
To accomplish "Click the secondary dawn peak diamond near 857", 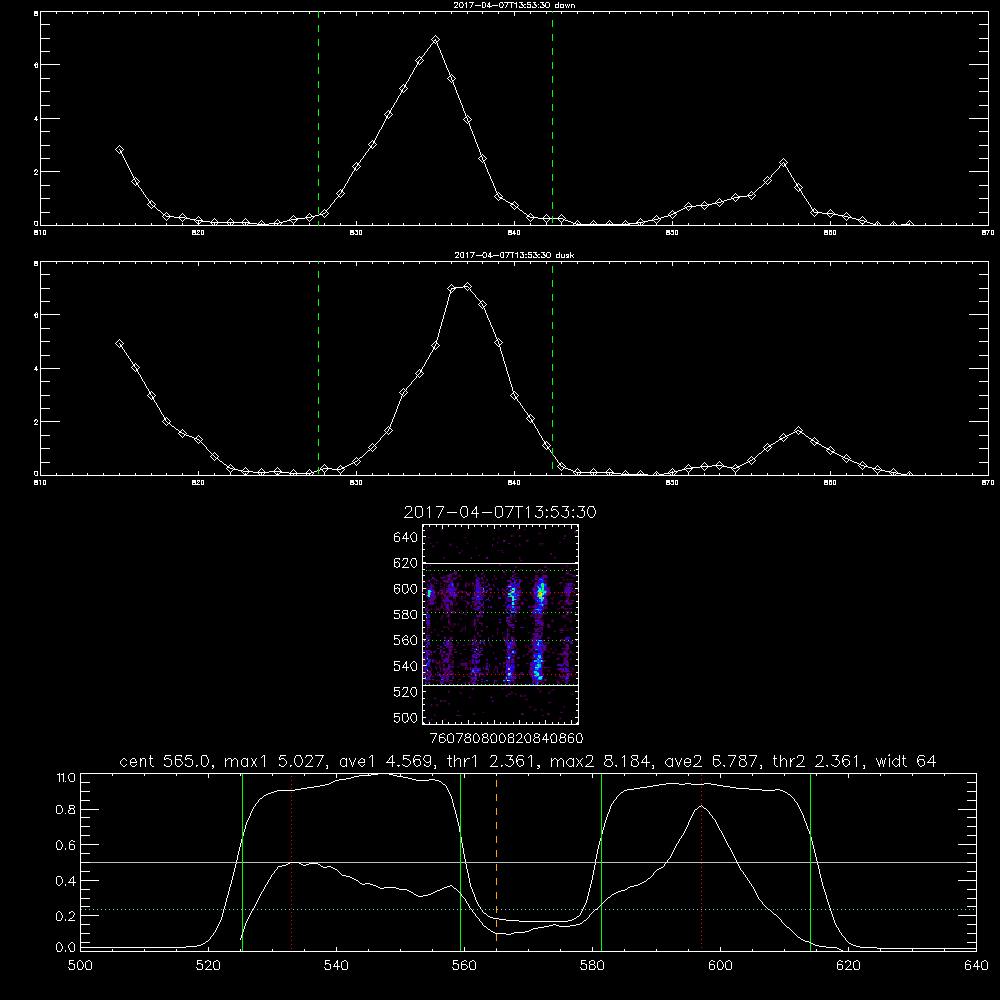I will point(784,163).
